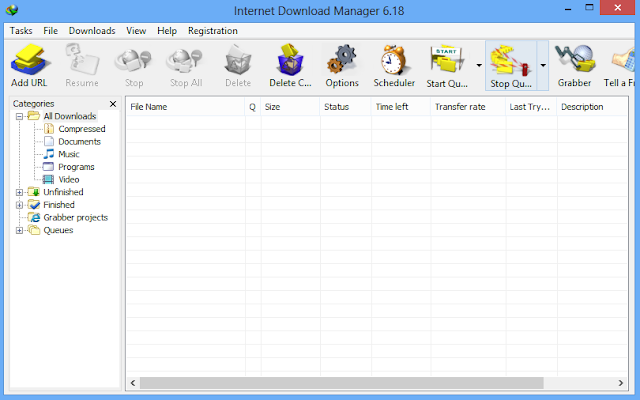Open the Tasks menu
Viewport: 640px width, 400px height.
(x=21, y=31)
